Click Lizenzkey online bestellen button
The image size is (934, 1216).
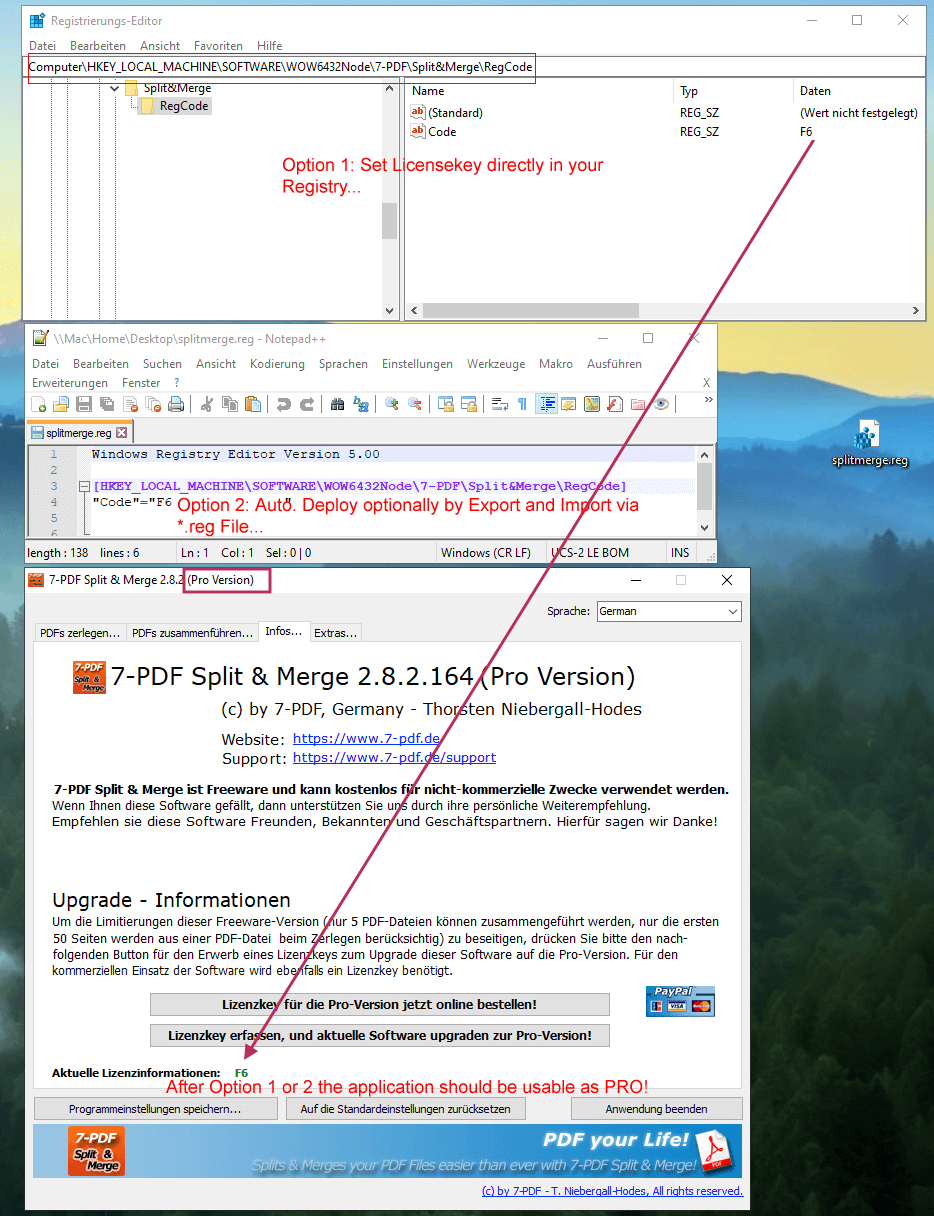pos(379,1004)
